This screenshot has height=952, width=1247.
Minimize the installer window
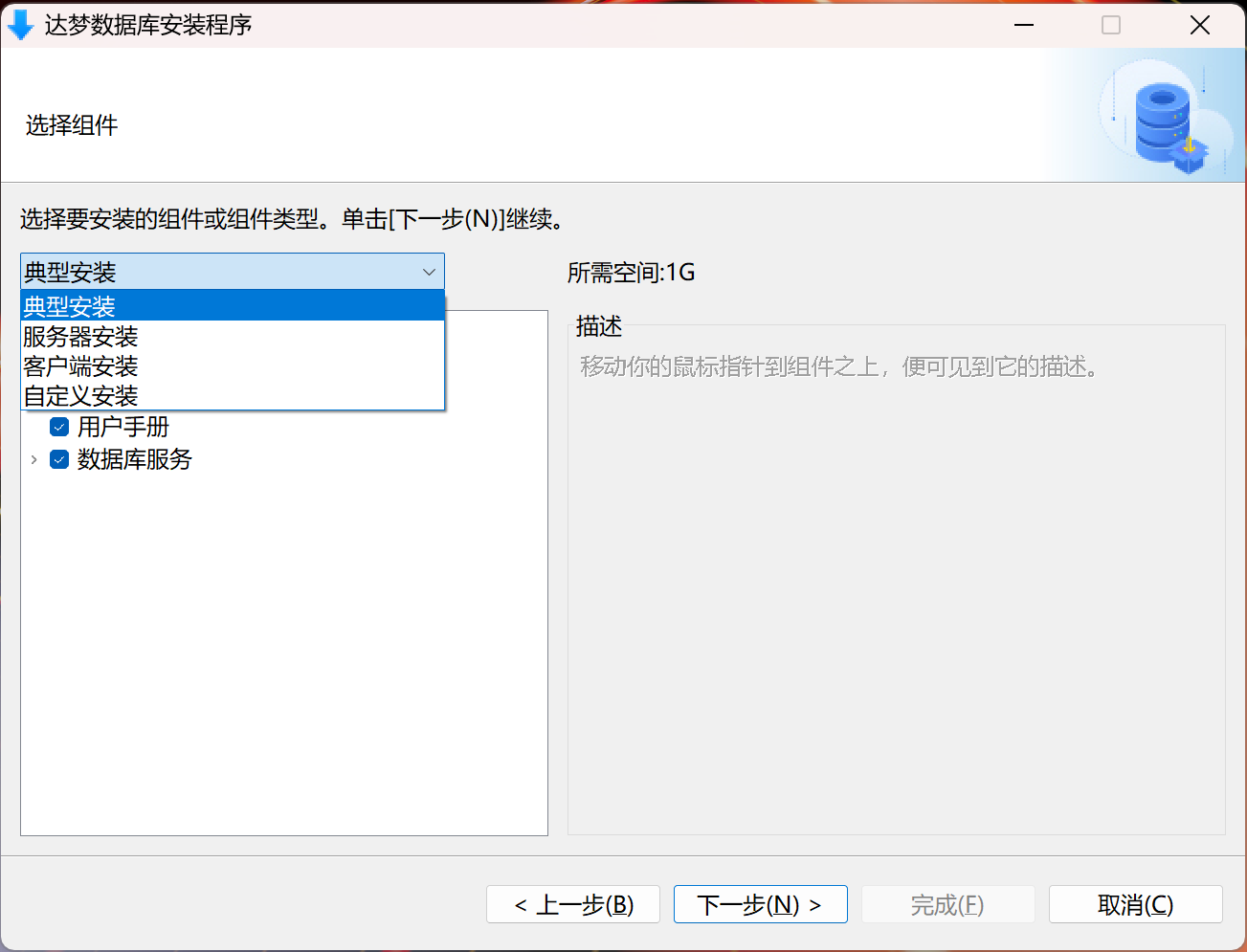[1024, 25]
